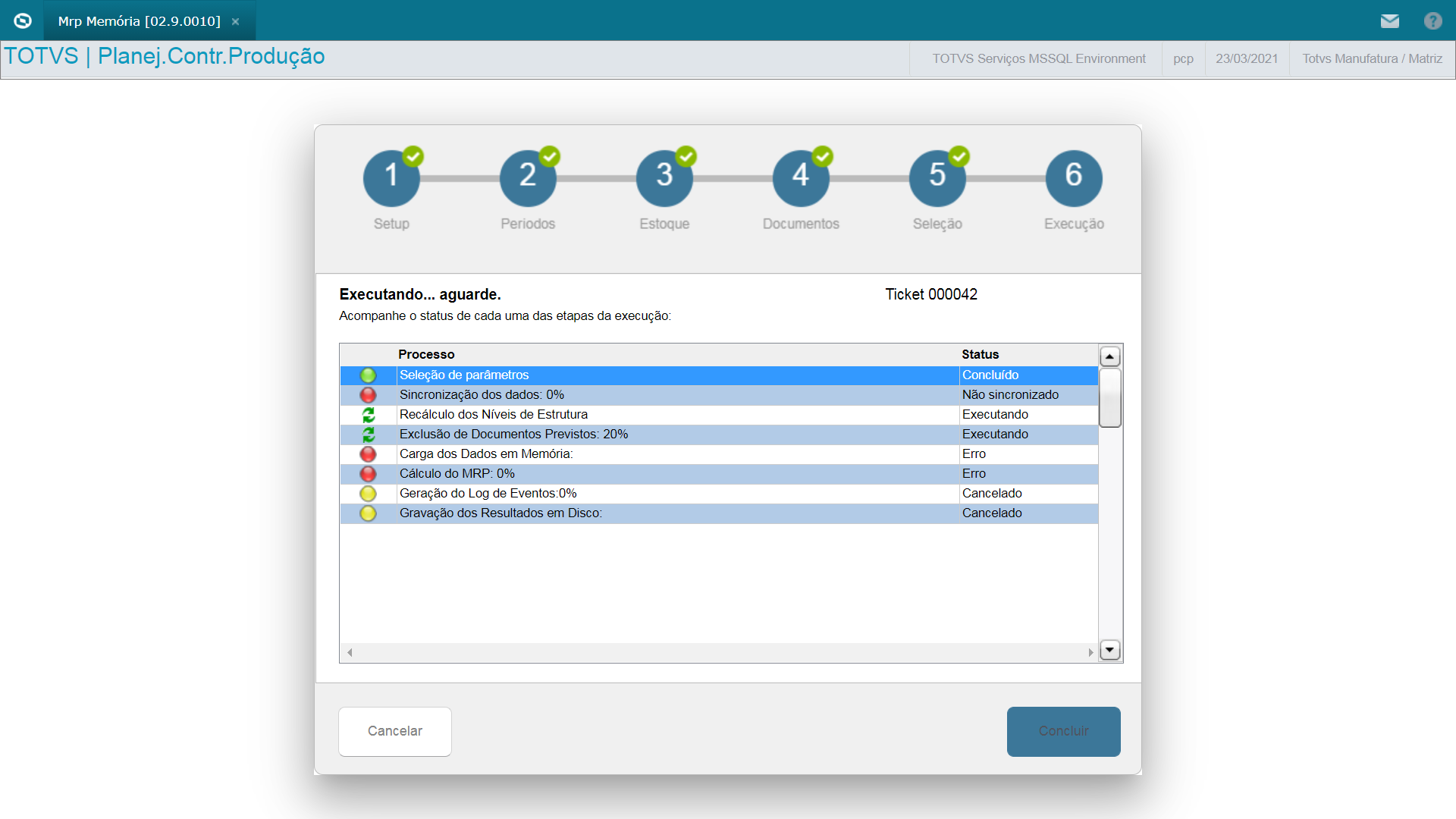Click the vertical scrollbar thumb
1456x819 pixels.
(1110, 398)
